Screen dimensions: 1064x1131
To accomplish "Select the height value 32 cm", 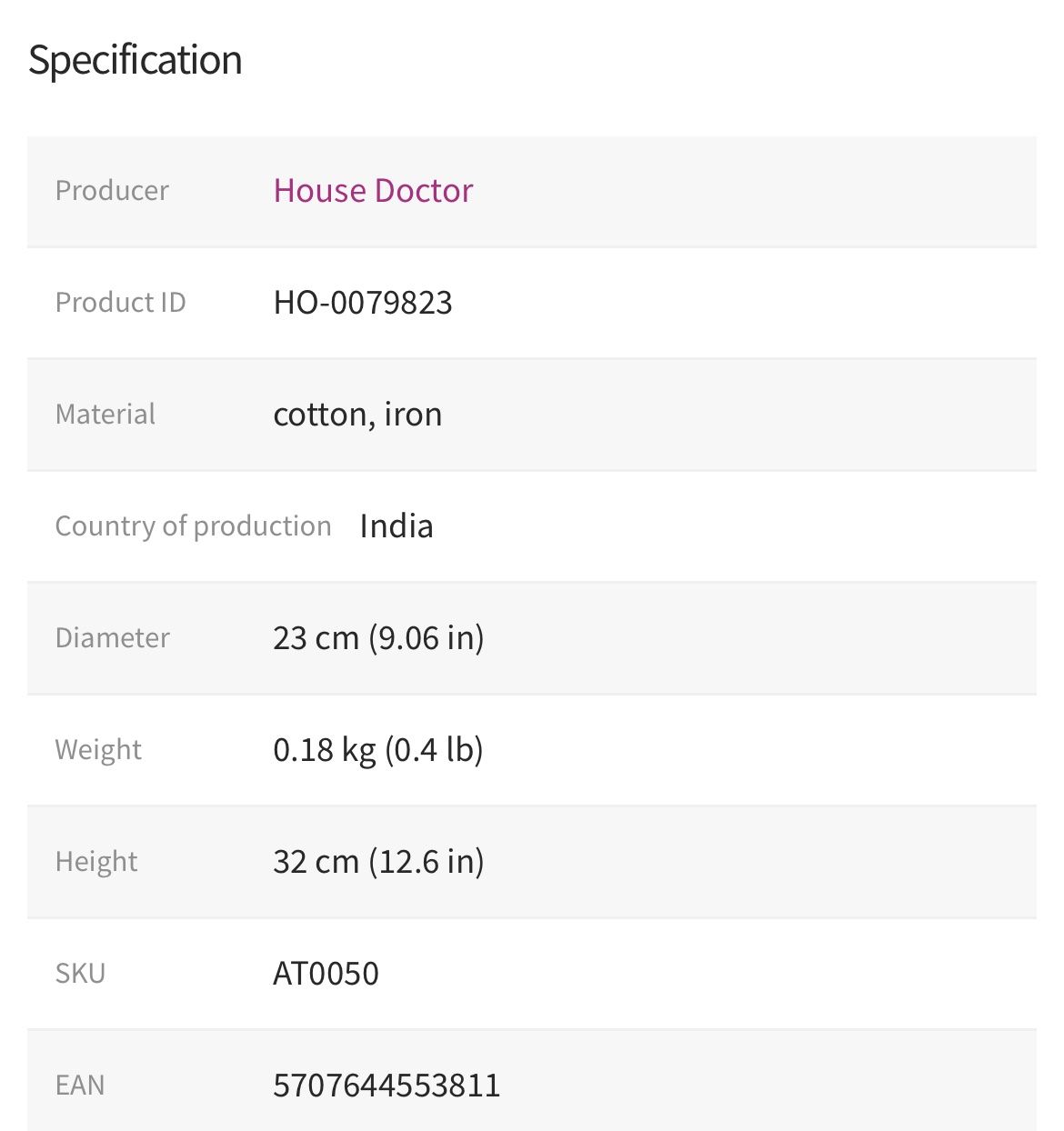I will (x=316, y=862).
